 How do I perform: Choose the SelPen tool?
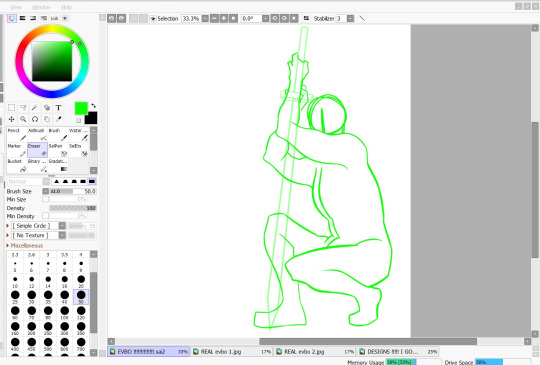click(x=58, y=150)
